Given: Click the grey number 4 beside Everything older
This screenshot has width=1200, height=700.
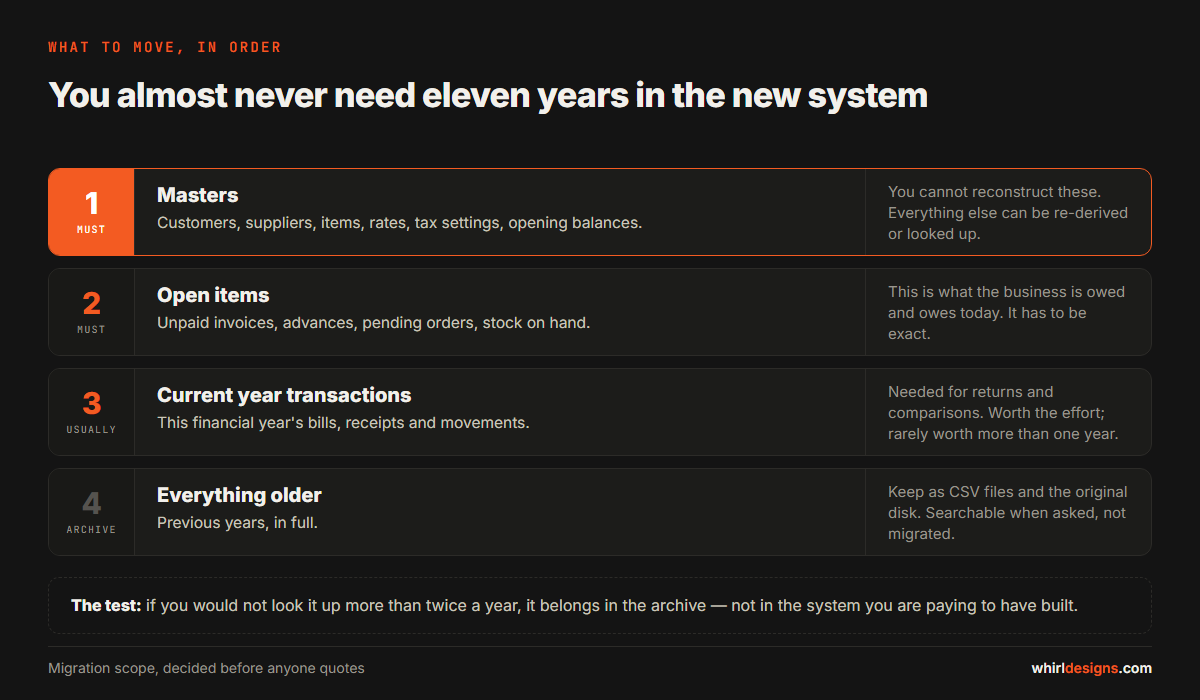Looking at the screenshot, I should point(91,503).
